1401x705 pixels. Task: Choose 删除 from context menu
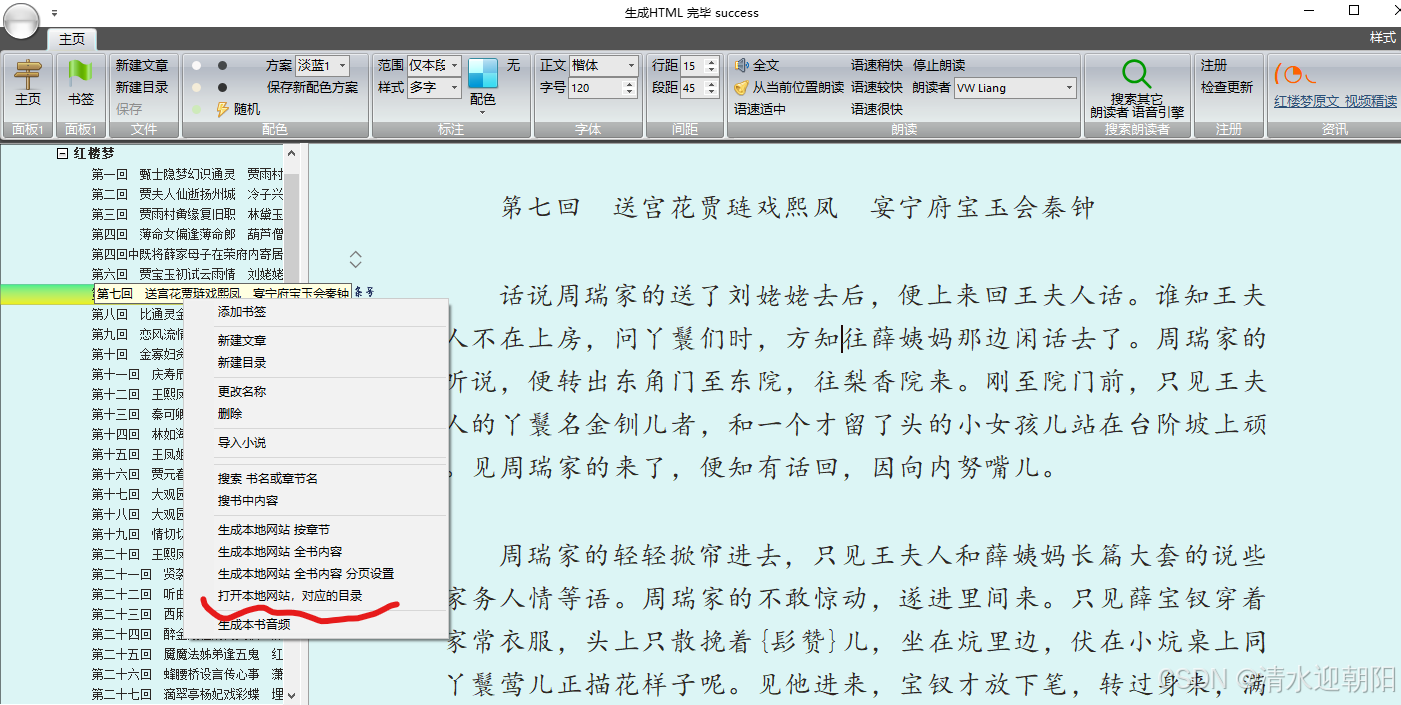click(x=230, y=413)
